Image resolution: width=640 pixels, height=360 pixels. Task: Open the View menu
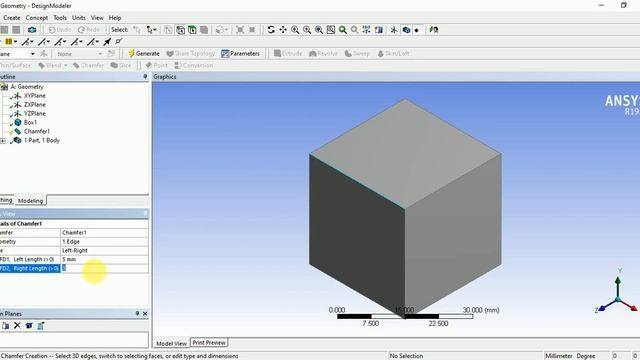[x=97, y=18]
